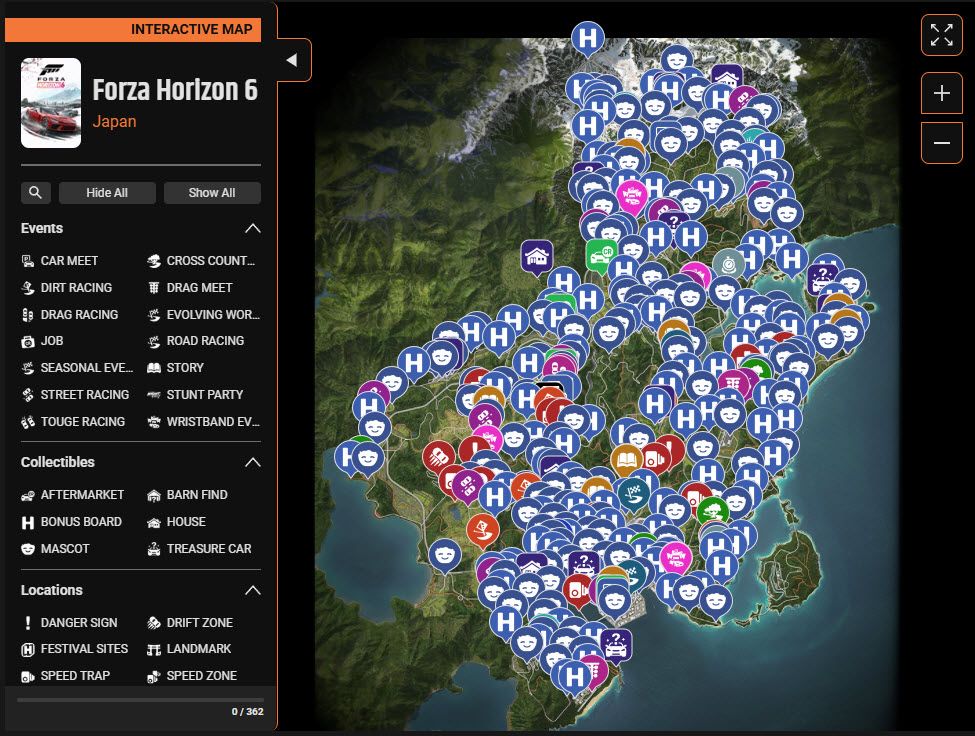Click the Treasure Car filter icon
975x736 pixels.
coord(154,549)
